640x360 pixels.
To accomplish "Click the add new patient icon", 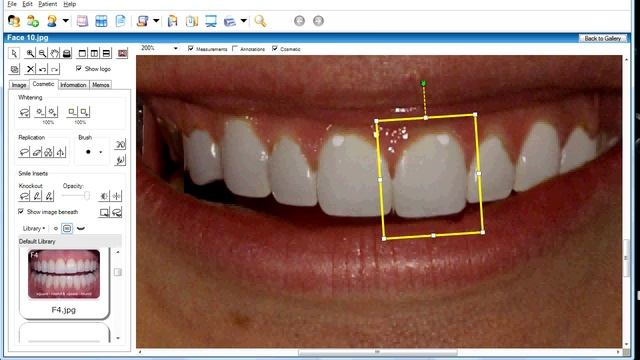I will coord(33,20).
